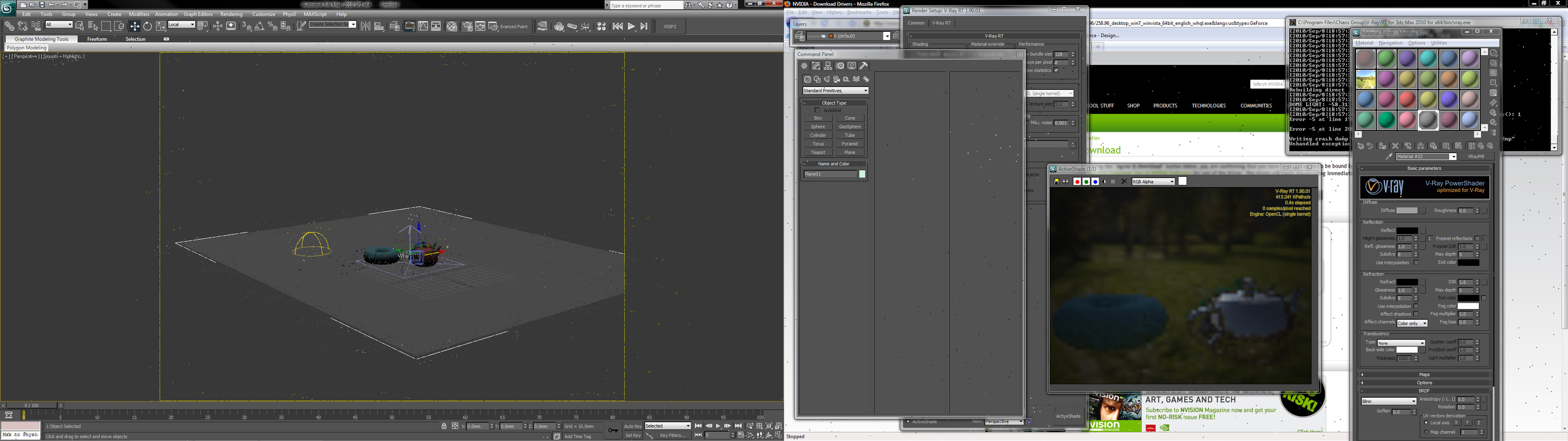Click Zoom Extents icon in viewport controls

point(769,426)
